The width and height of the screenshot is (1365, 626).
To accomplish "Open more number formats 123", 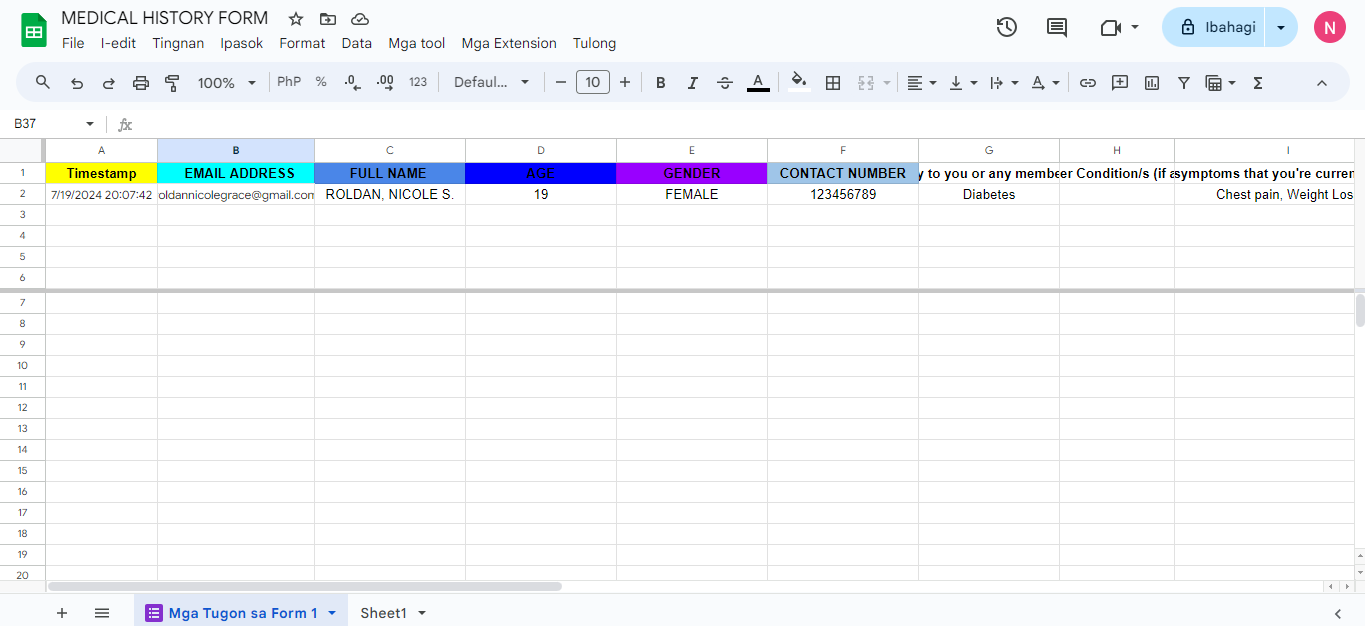I will (x=418, y=82).
